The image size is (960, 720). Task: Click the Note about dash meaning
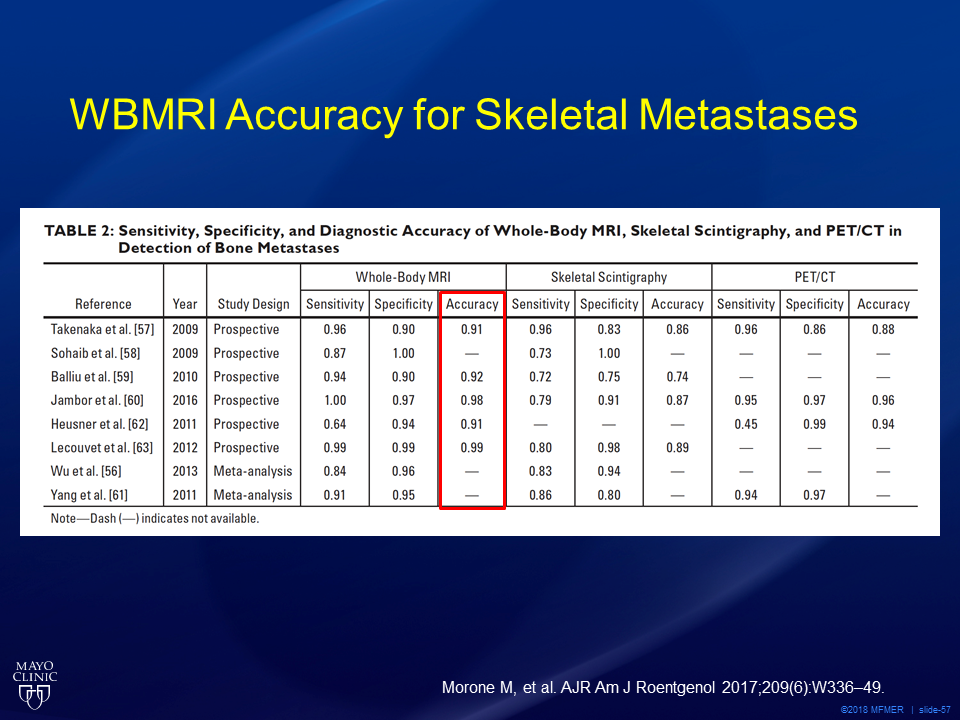(x=154, y=519)
